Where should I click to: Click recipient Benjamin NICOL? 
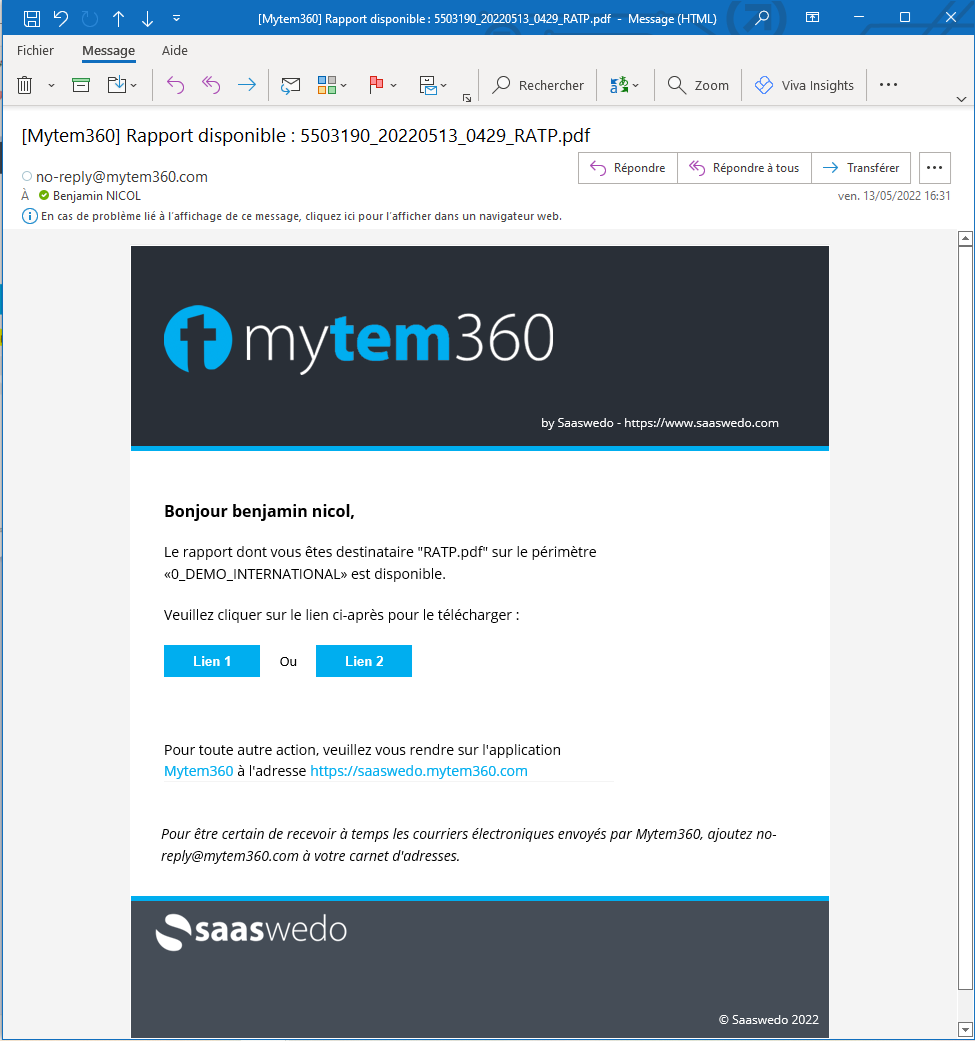[x=97, y=196]
